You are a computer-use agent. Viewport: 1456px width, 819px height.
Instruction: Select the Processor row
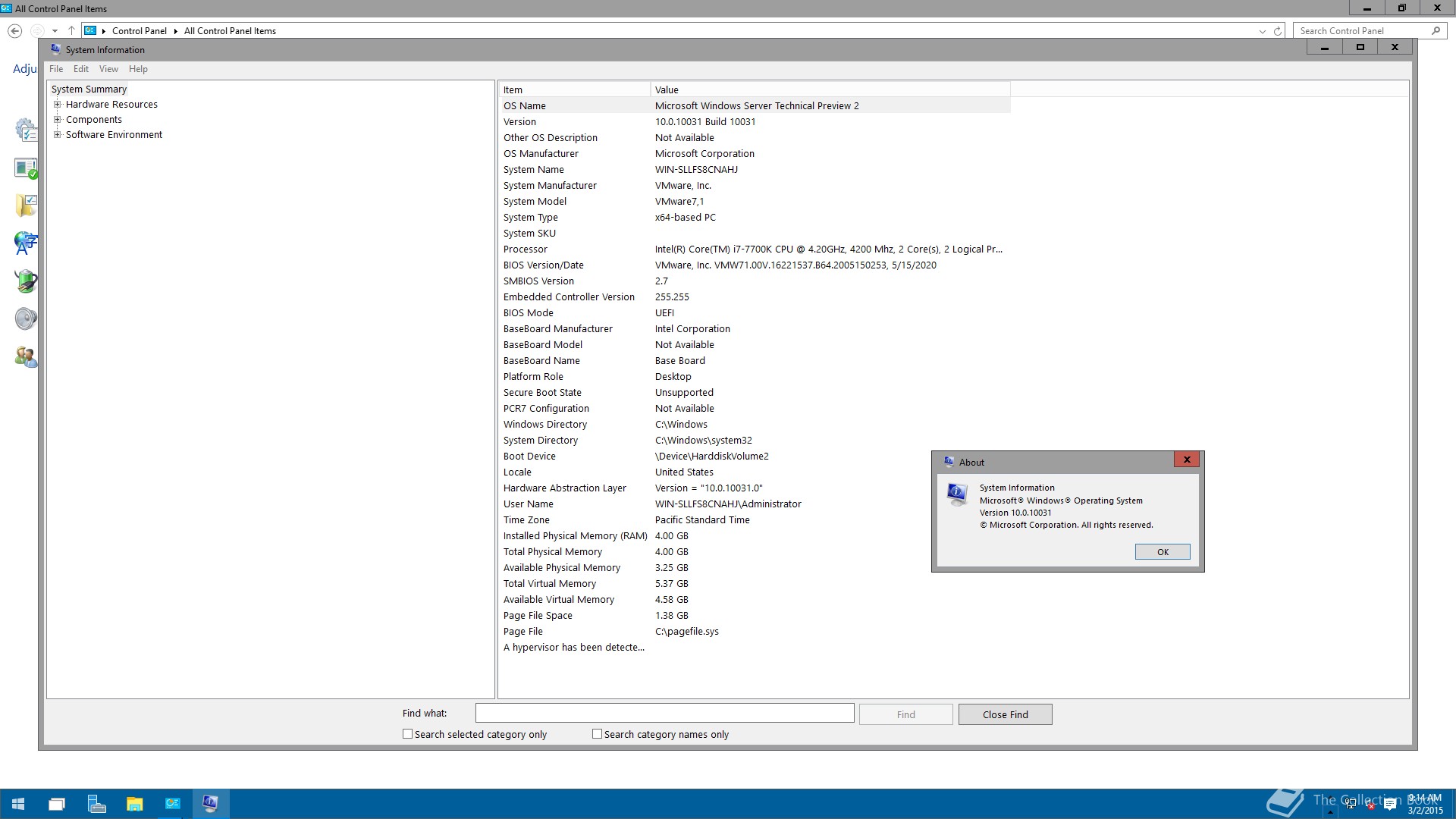[x=755, y=249]
